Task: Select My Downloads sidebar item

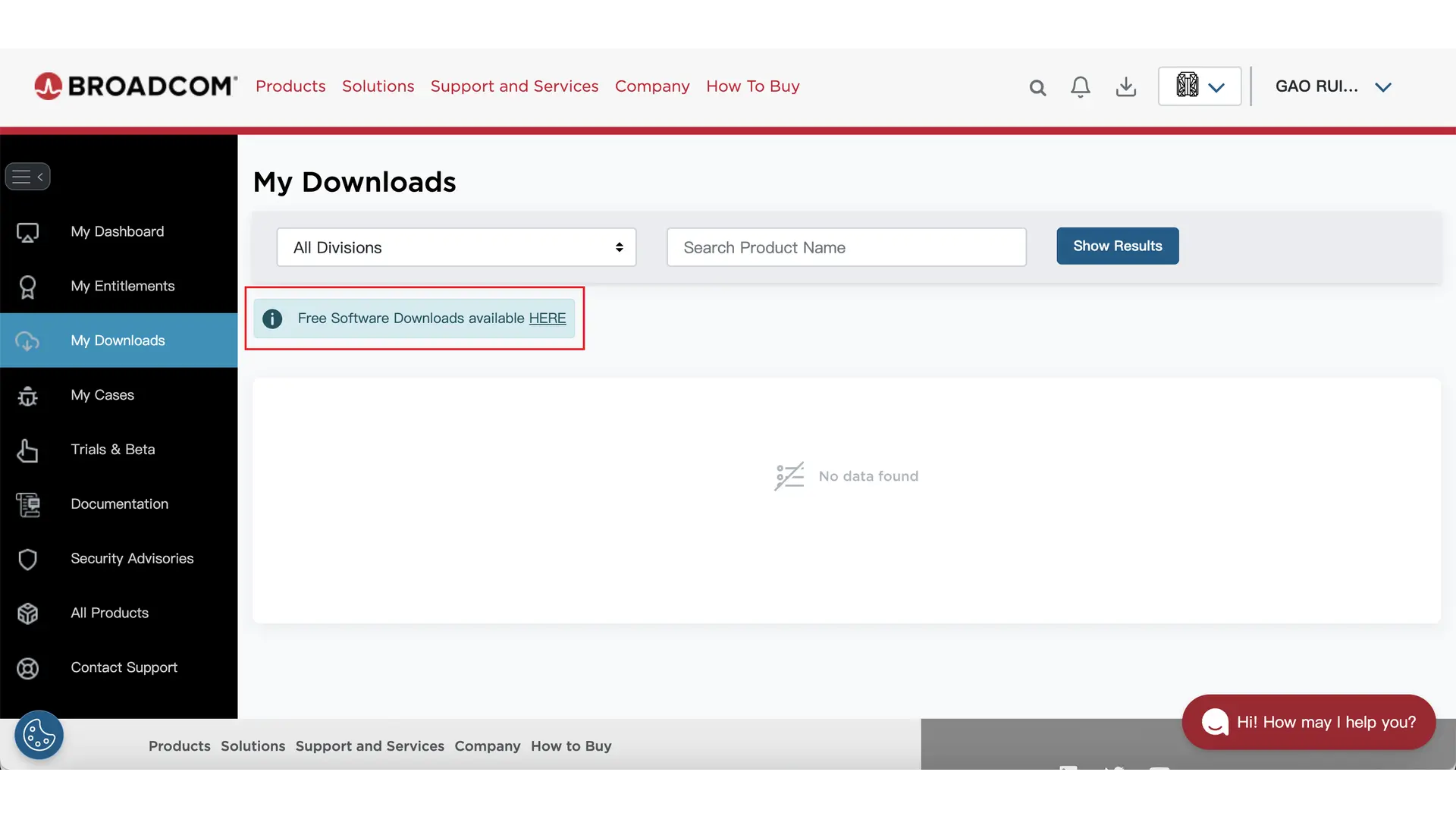Action: point(119,340)
